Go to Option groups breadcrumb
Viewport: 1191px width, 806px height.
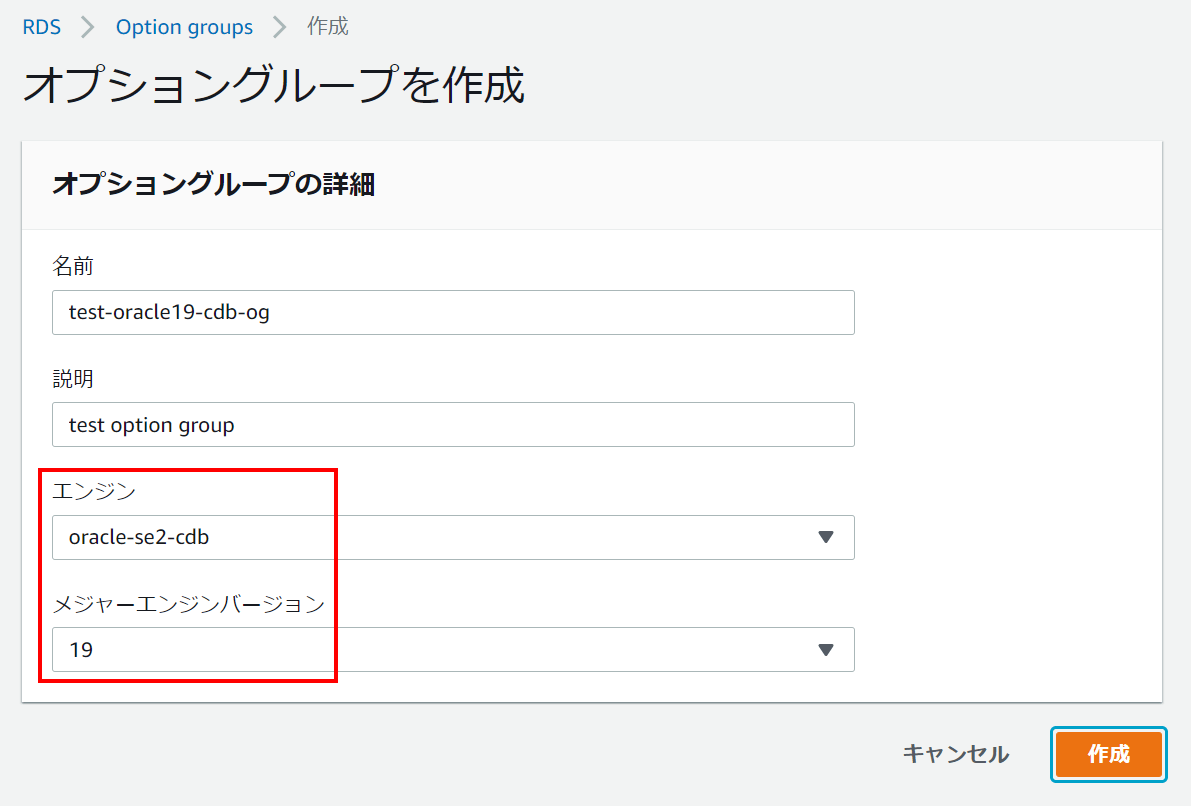coord(184,27)
